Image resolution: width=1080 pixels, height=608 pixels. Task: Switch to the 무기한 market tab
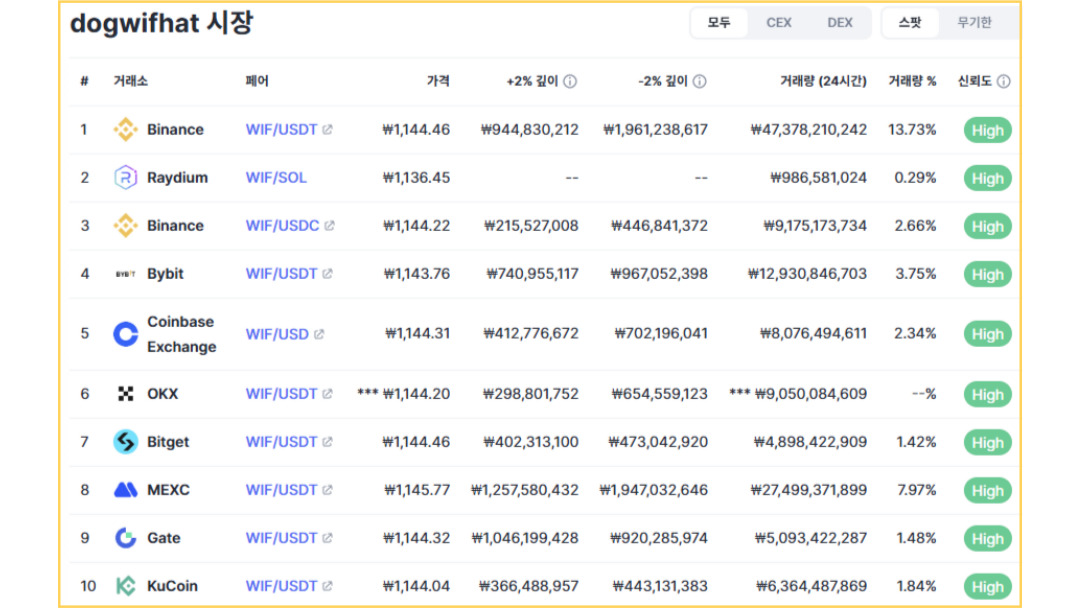(x=974, y=23)
